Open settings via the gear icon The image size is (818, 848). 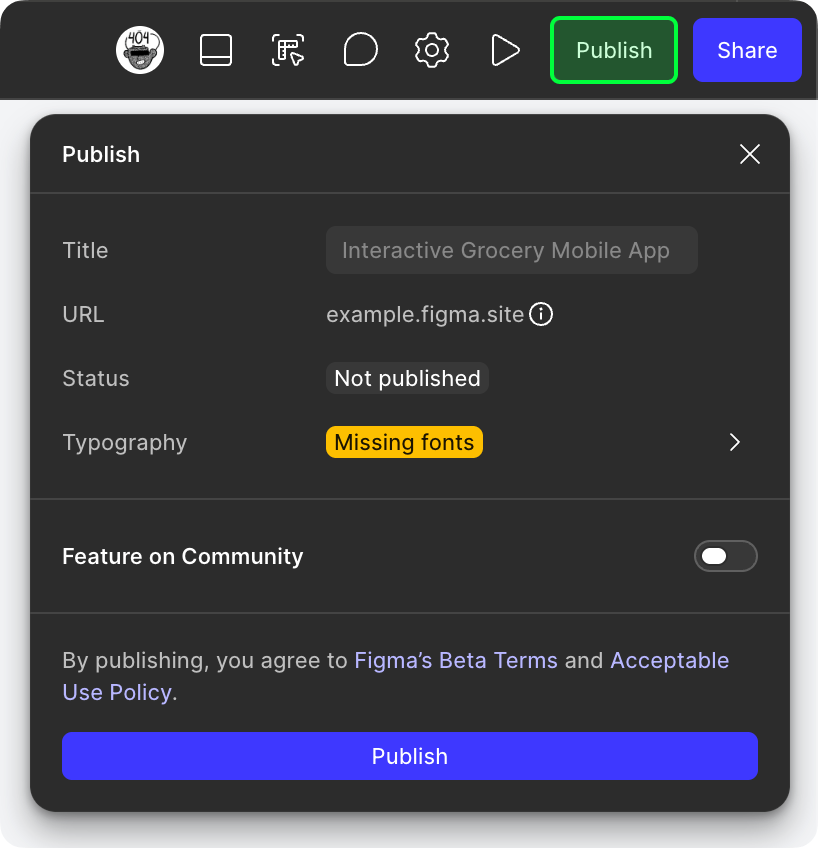[431, 50]
